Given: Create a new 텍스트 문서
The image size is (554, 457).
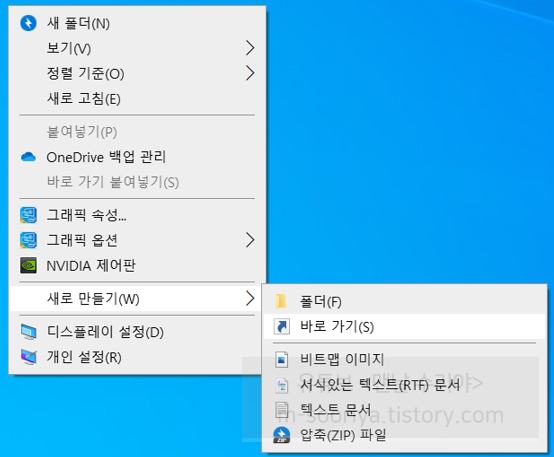Looking at the screenshot, I should [405, 410].
